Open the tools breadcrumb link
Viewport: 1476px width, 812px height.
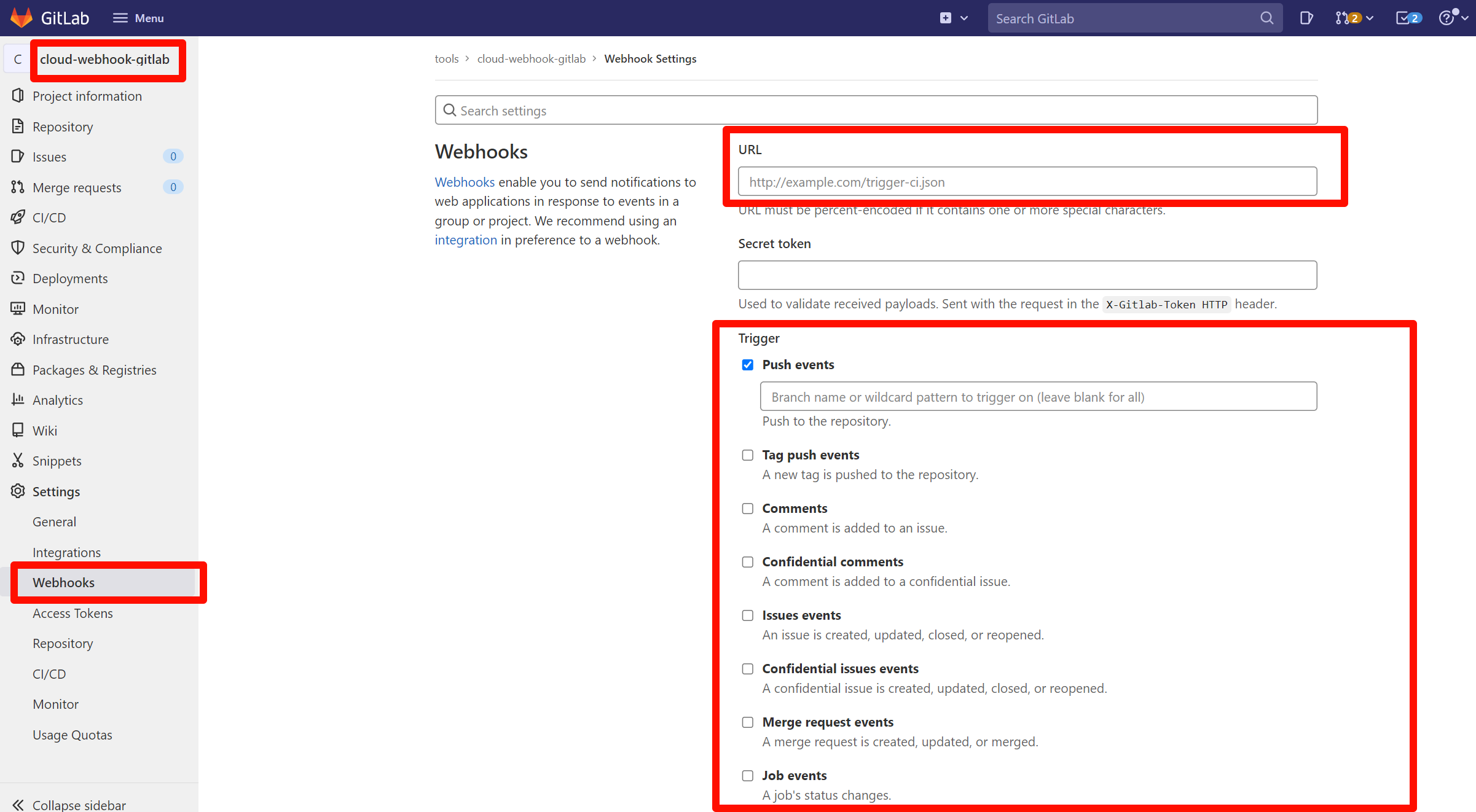pyautogui.click(x=446, y=59)
